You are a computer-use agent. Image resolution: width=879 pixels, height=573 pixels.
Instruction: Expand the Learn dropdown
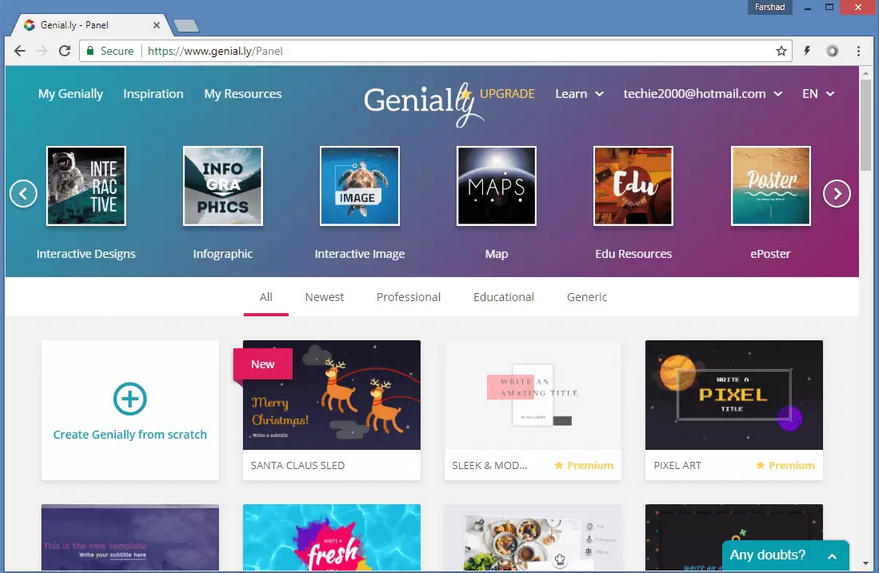(x=579, y=94)
